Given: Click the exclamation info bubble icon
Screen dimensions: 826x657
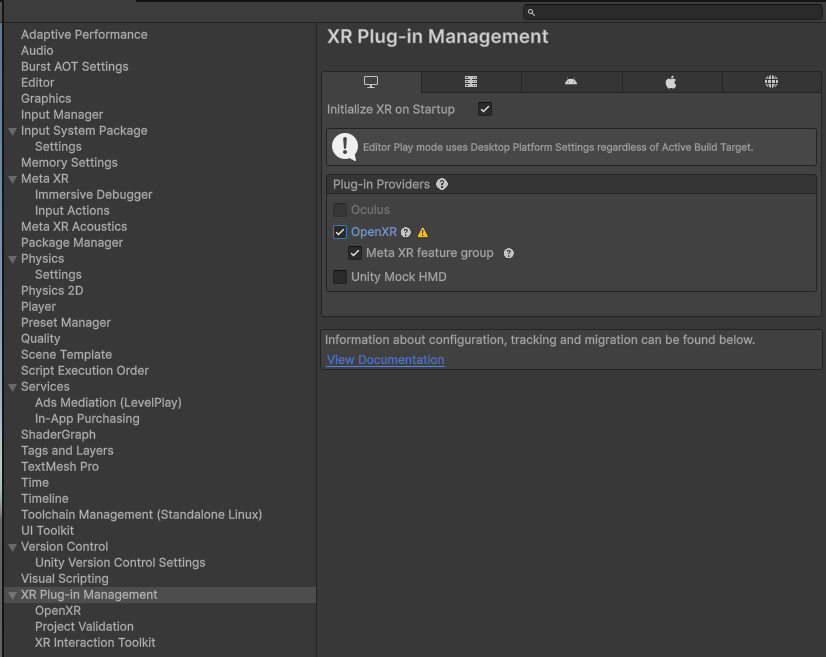Looking at the screenshot, I should (345, 146).
